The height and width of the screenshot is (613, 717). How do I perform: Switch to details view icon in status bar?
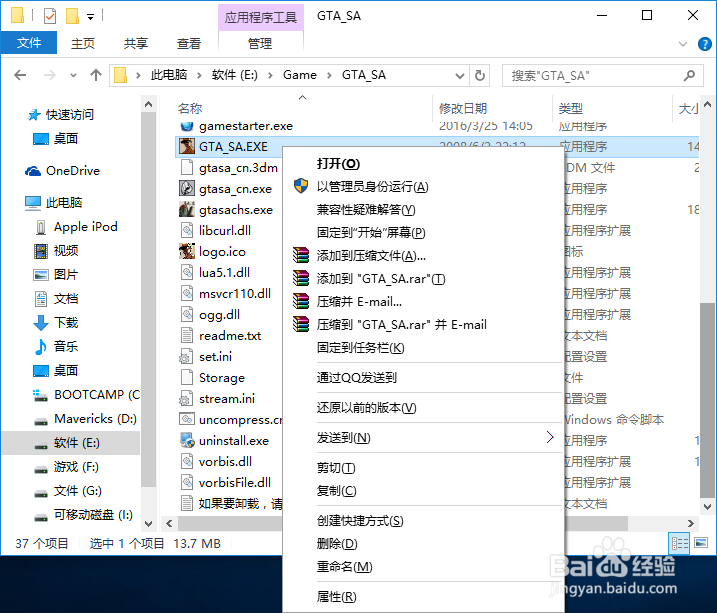[x=679, y=543]
